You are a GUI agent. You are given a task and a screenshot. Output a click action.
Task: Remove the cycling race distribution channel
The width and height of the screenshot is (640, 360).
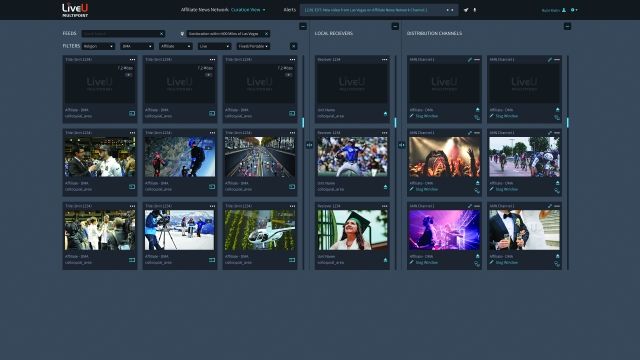coord(557,133)
